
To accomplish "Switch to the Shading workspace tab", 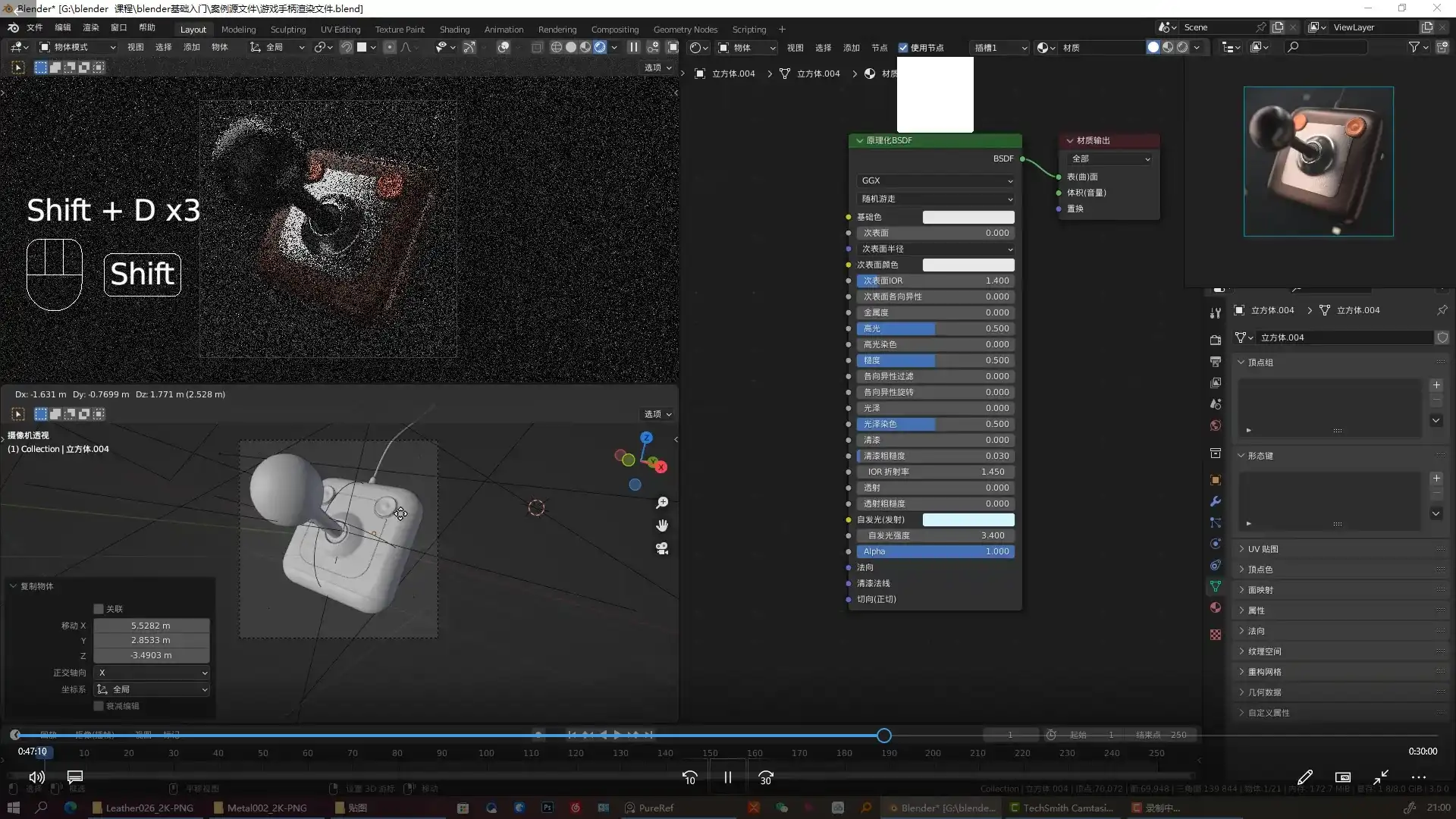I will [454, 30].
